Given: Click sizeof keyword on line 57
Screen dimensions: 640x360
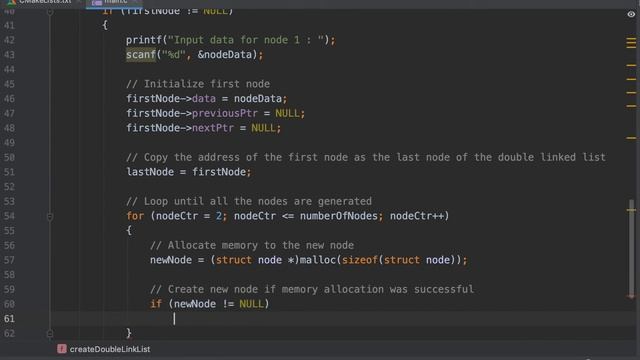Looking at the screenshot, I should tap(360, 260).
